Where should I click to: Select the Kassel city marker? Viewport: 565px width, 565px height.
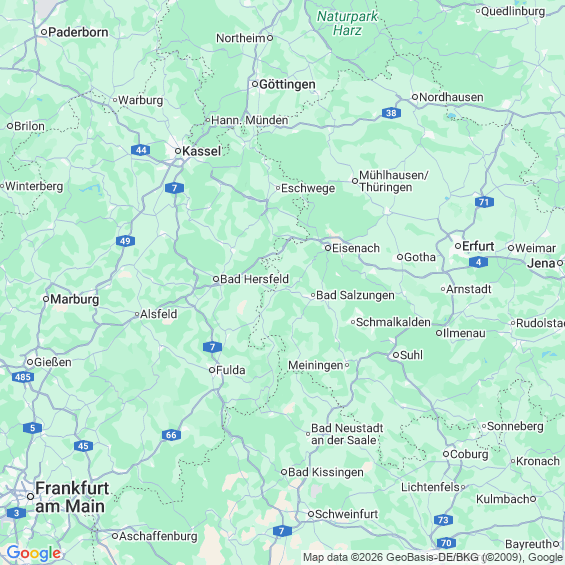click(178, 151)
